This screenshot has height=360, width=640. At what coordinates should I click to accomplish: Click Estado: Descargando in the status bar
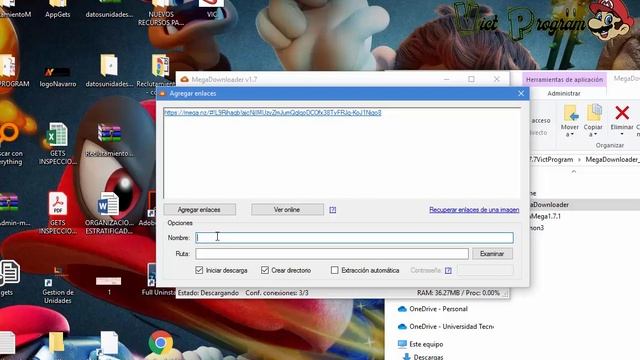[208, 293]
